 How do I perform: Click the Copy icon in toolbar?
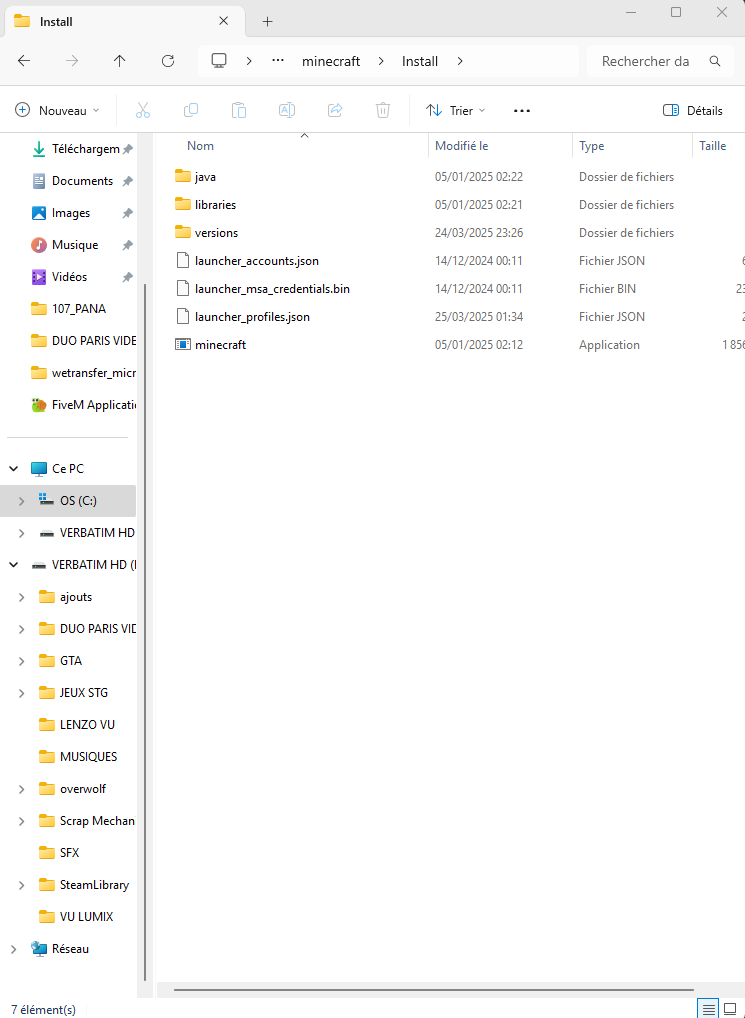pyautogui.click(x=191, y=110)
